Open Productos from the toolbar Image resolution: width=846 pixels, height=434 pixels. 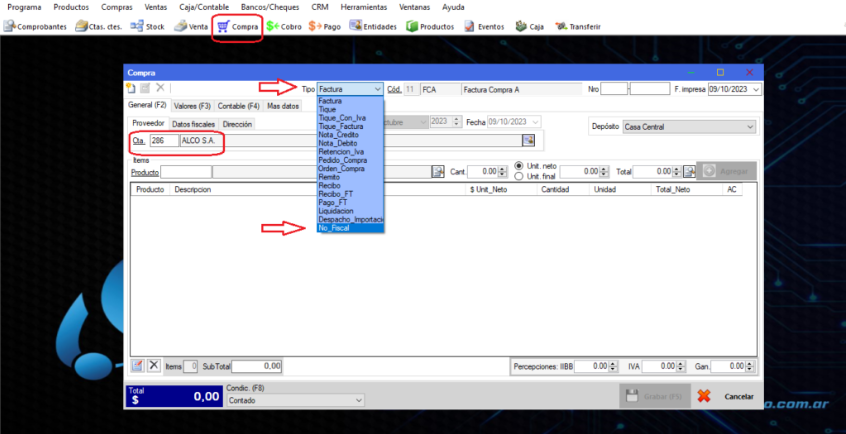[x=431, y=26]
